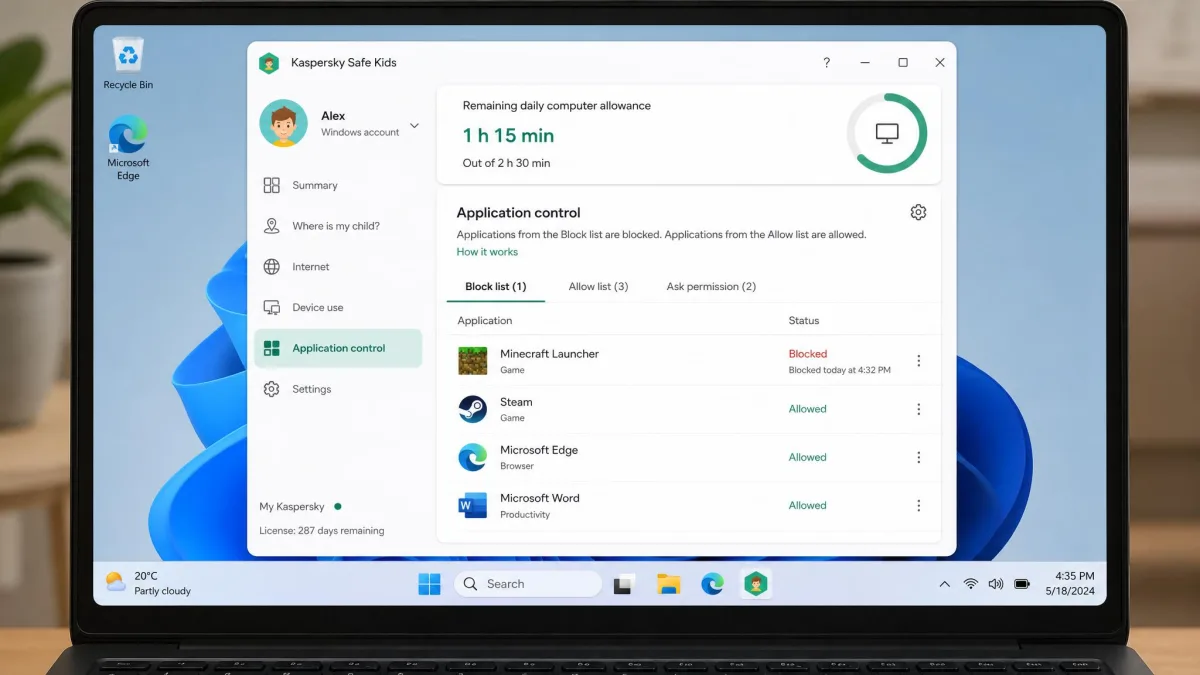This screenshot has width=1200, height=675.
Task: Open Task View on taskbar
Action: 623,585
